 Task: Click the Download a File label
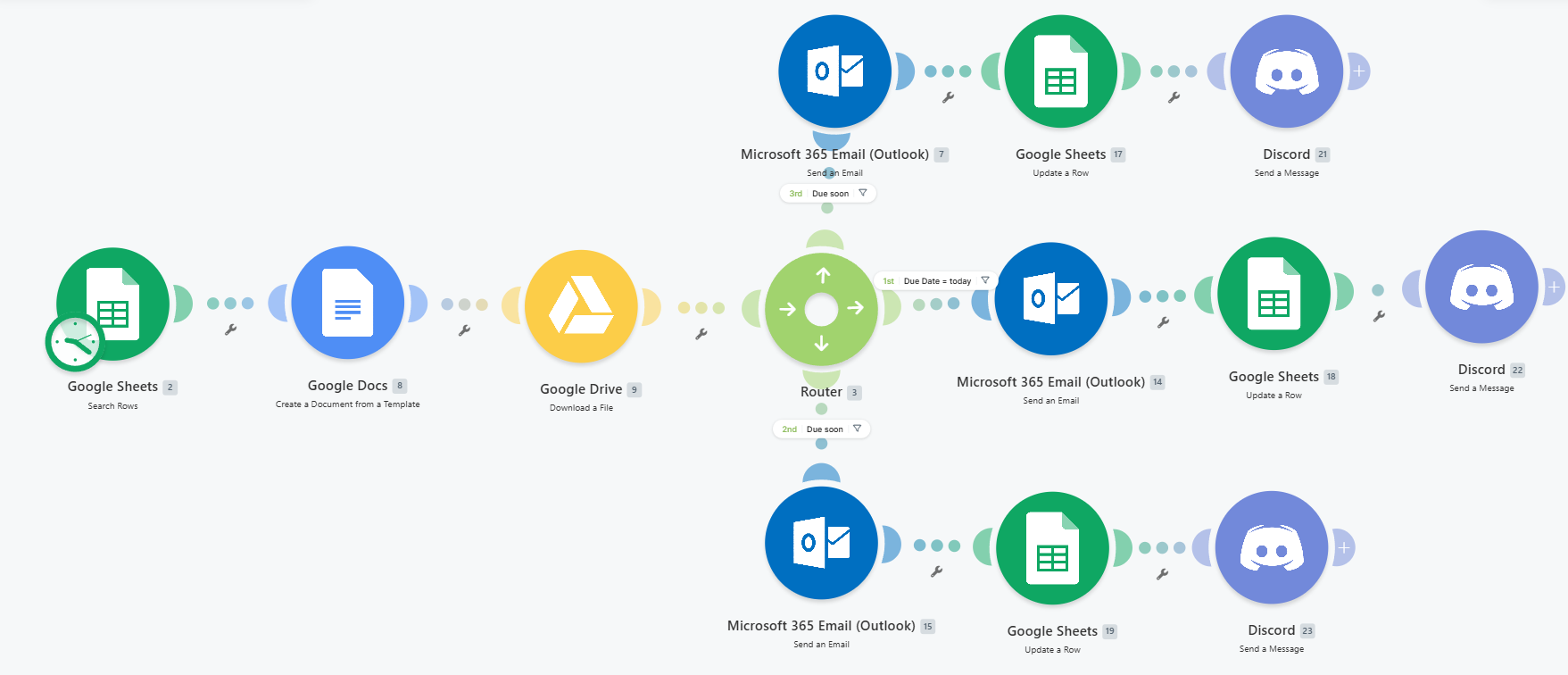tap(581, 408)
